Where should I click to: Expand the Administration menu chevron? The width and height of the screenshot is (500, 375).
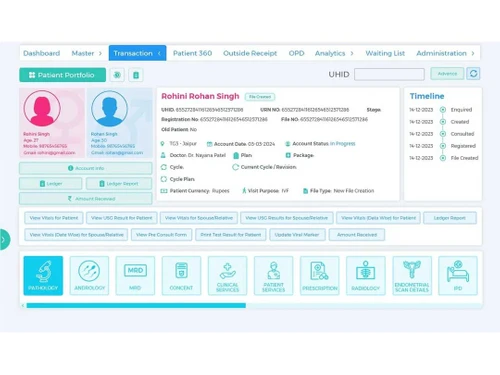click(x=473, y=53)
